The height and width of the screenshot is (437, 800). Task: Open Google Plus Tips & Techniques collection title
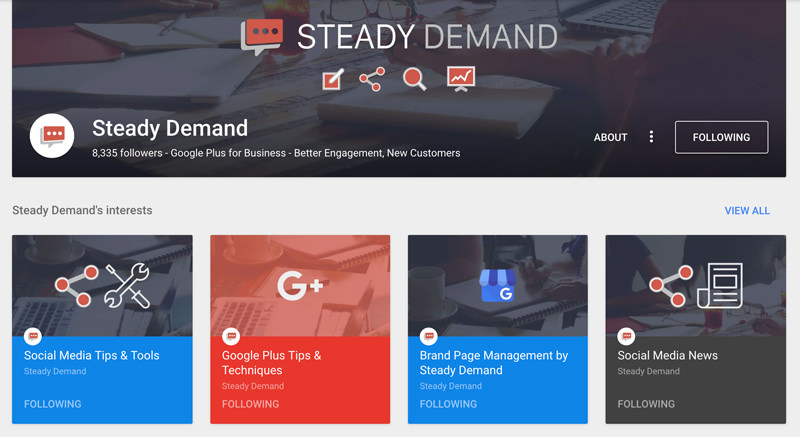(271, 363)
